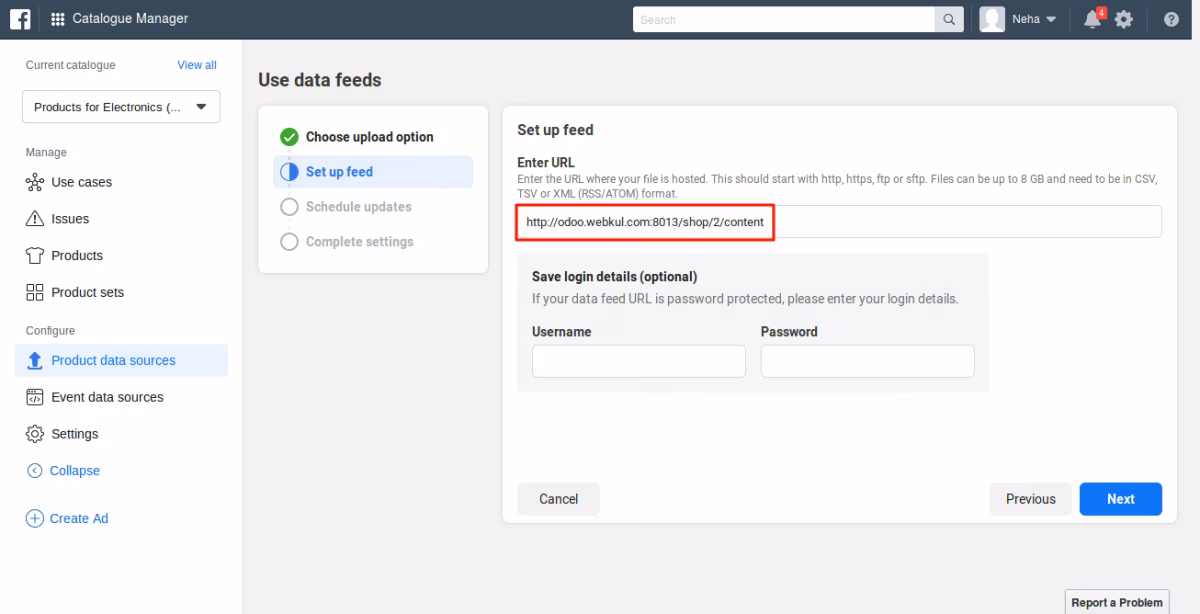Open the Products for Electronics catalogue dropdown
1200x614 pixels.
click(121, 107)
